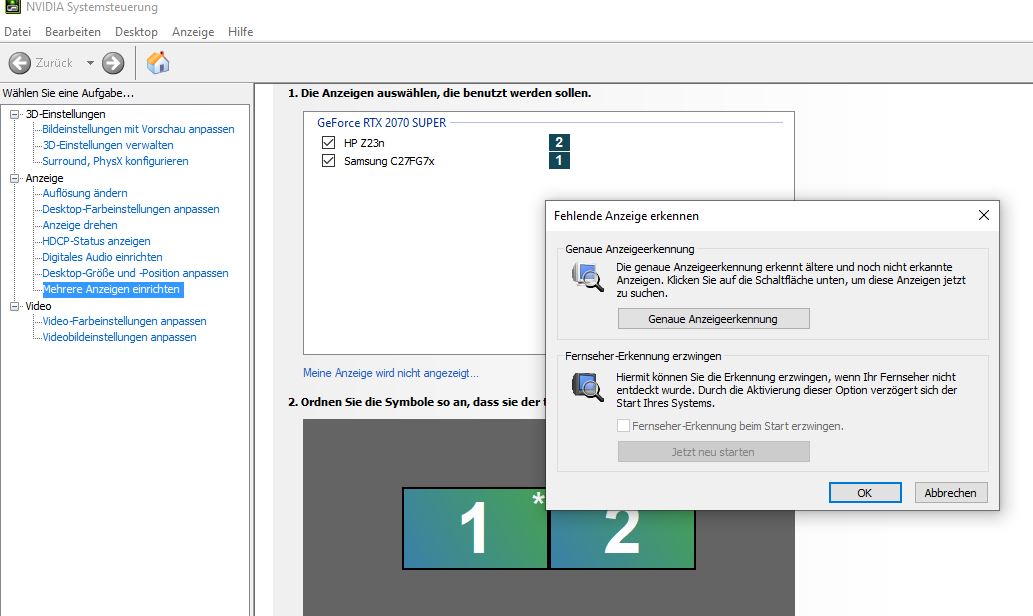The height and width of the screenshot is (616, 1033).
Task: Select monitor 2 thumbnail in the arrangement area
Action: click(x=622, y=538)
